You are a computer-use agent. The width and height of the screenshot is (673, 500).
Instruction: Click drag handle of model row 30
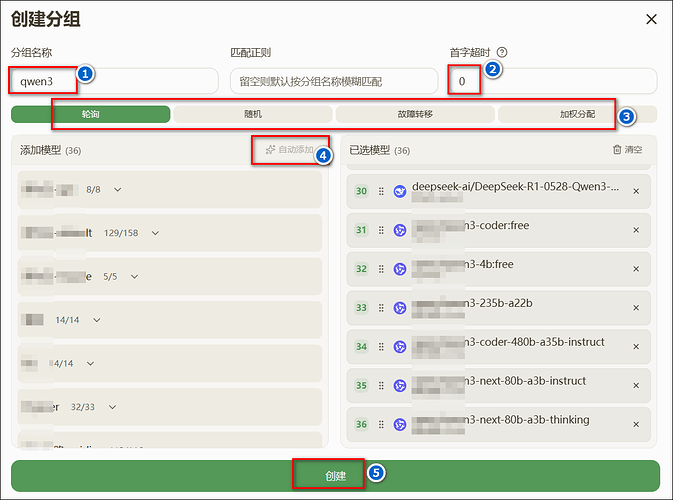point(381,191)
